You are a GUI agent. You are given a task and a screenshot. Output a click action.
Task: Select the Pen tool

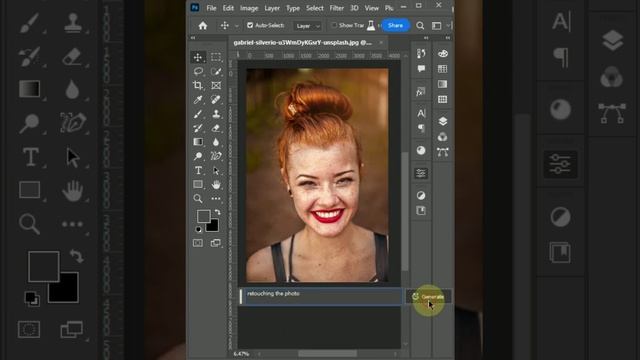coord(216,156)
